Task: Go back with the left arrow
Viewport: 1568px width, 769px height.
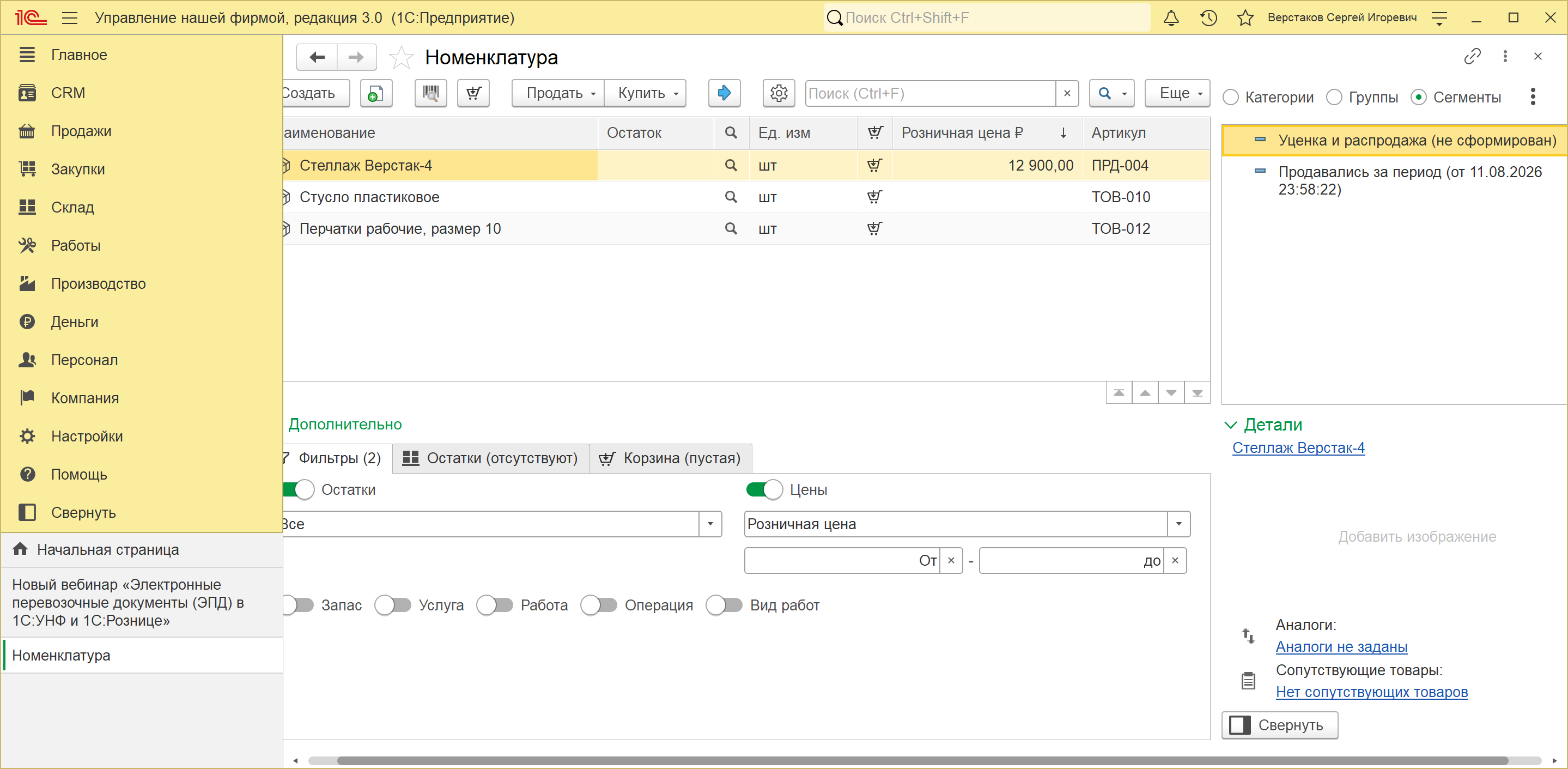Action: click(317, 57)
